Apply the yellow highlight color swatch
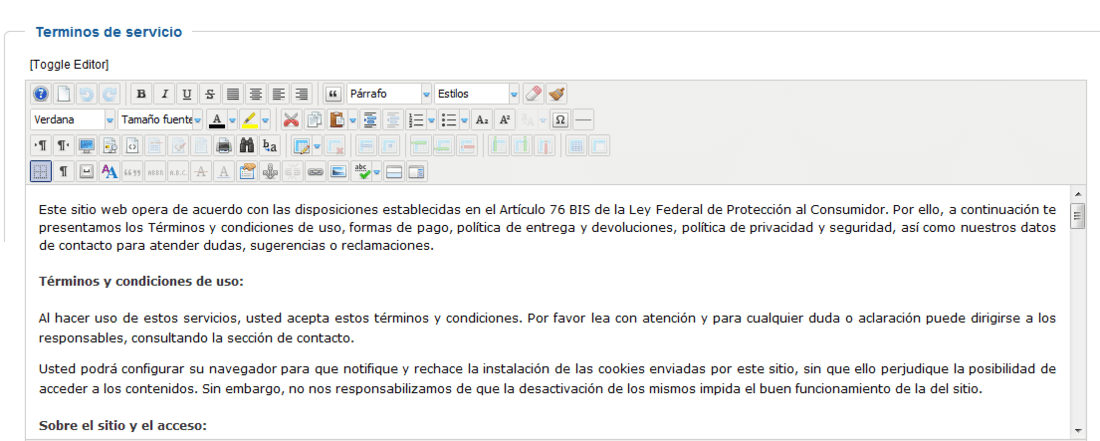This screenshot has height=441, width=1100. click(250, 120)
